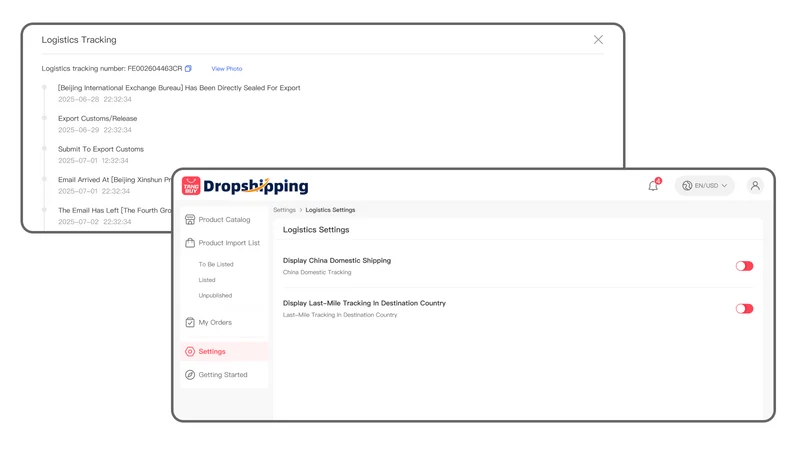Click the Getting Started compass icon
The image size is (800, 450).
coord(190,374)
